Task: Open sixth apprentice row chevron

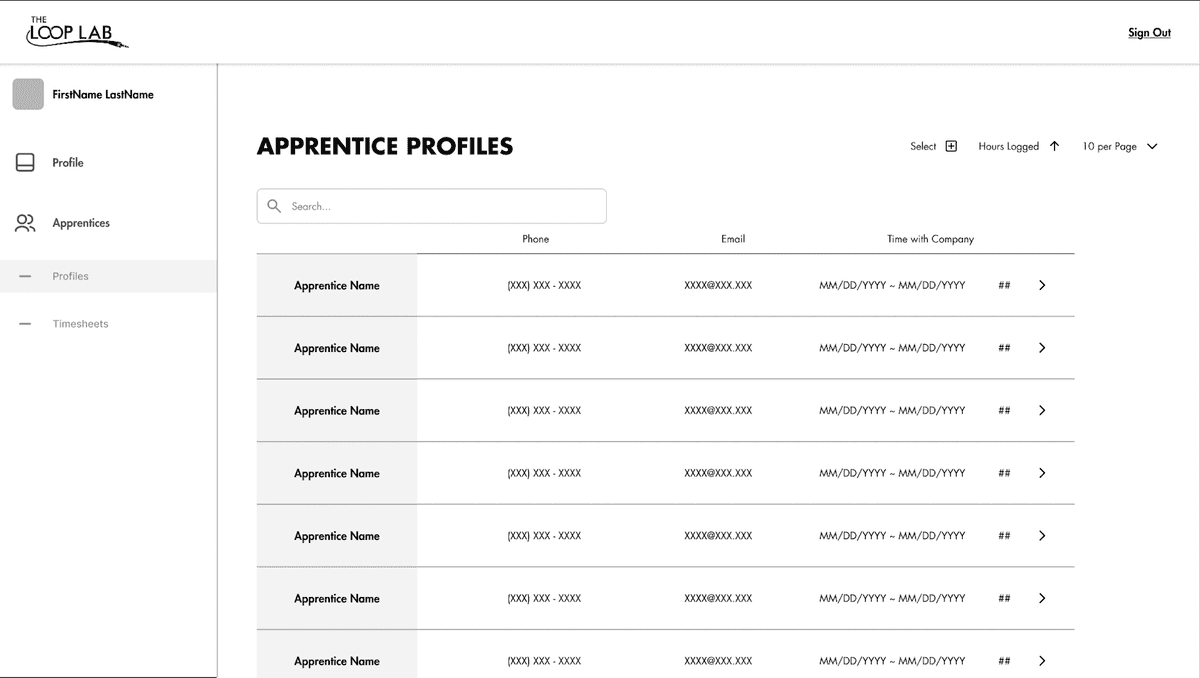Action: point(1042,598)
